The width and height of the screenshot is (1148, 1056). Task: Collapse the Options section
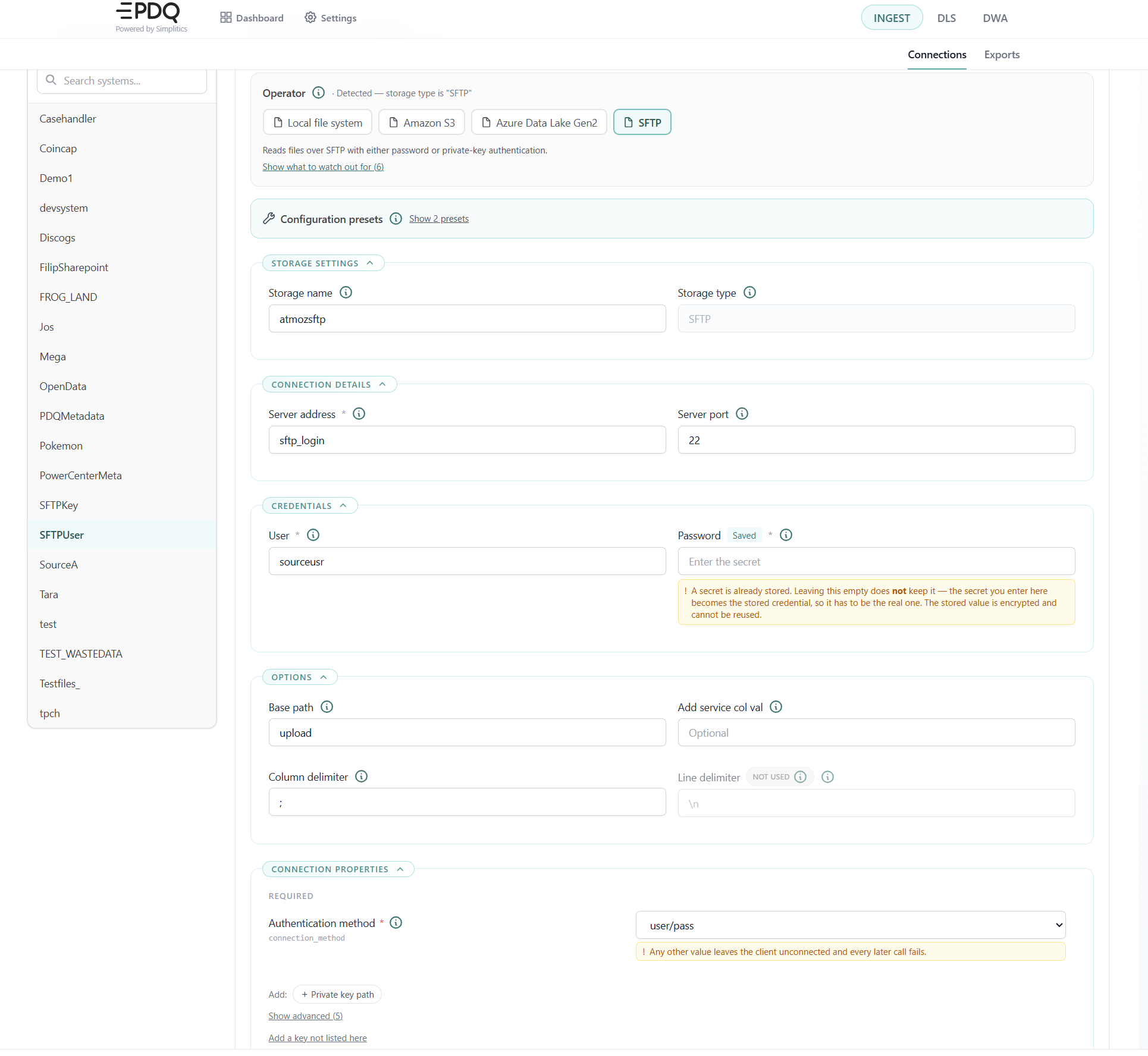pos(300,677)
